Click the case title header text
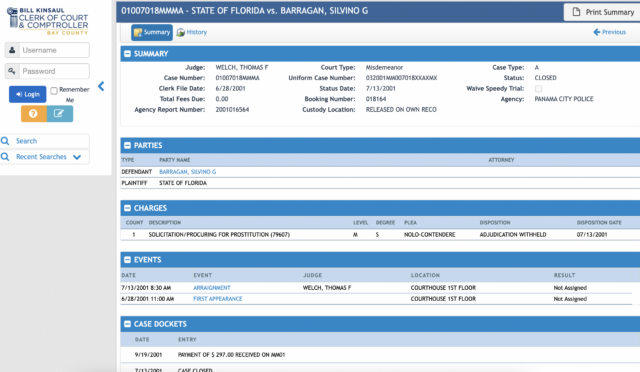 [244, 11]
